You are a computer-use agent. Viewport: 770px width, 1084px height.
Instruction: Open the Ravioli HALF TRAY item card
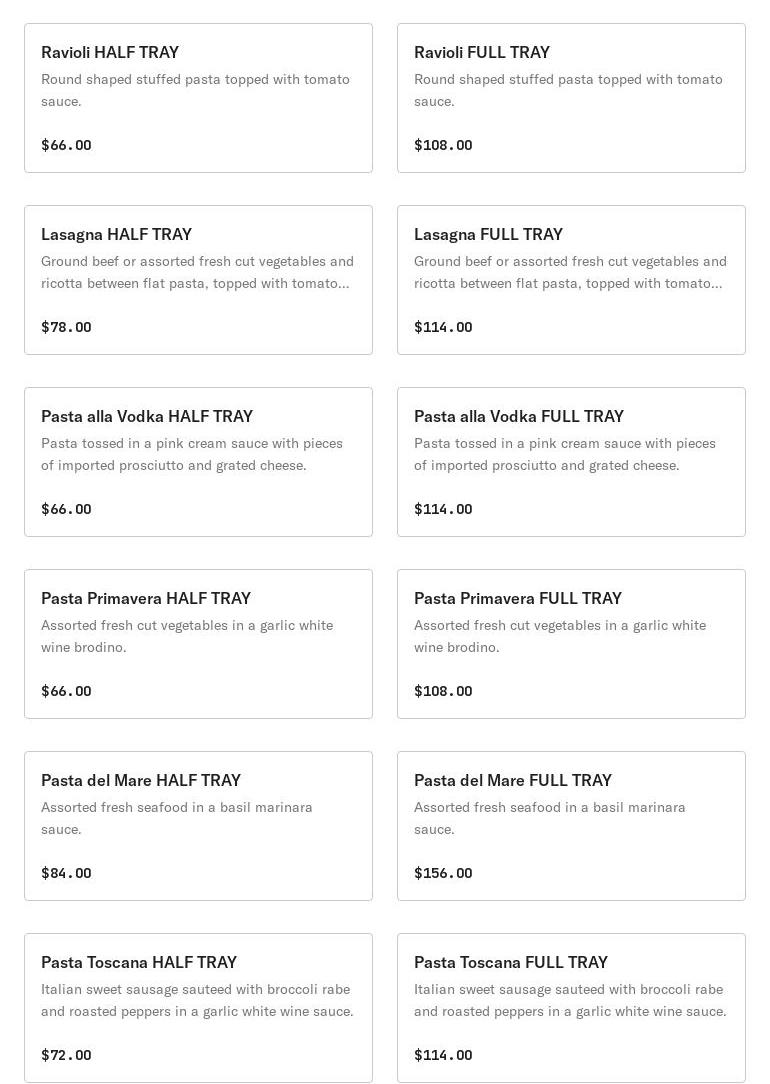coord(198,98)
